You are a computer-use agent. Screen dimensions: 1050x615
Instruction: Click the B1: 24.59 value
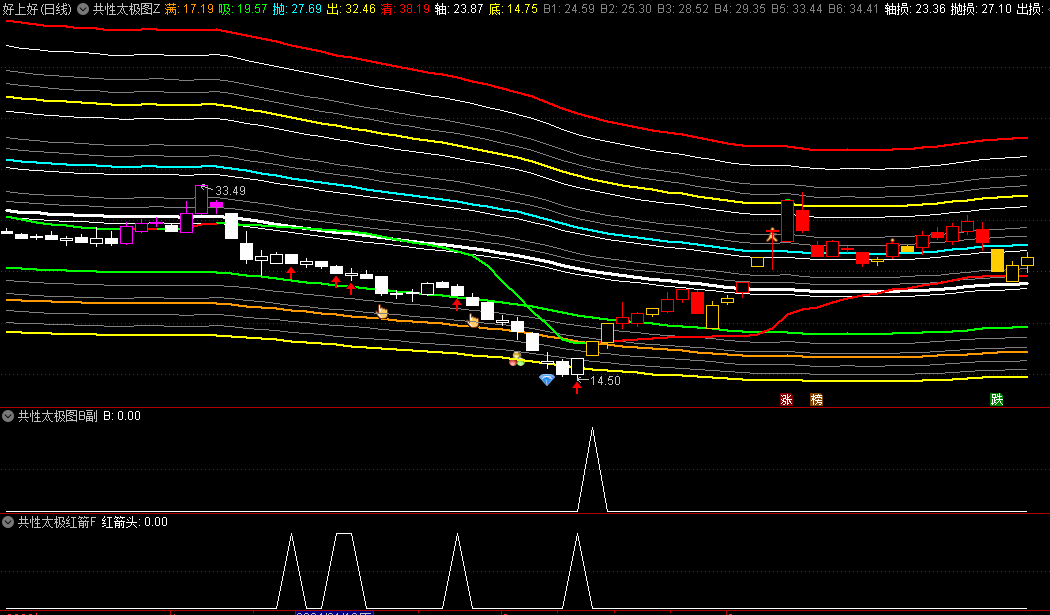click(x=569, y=9)
